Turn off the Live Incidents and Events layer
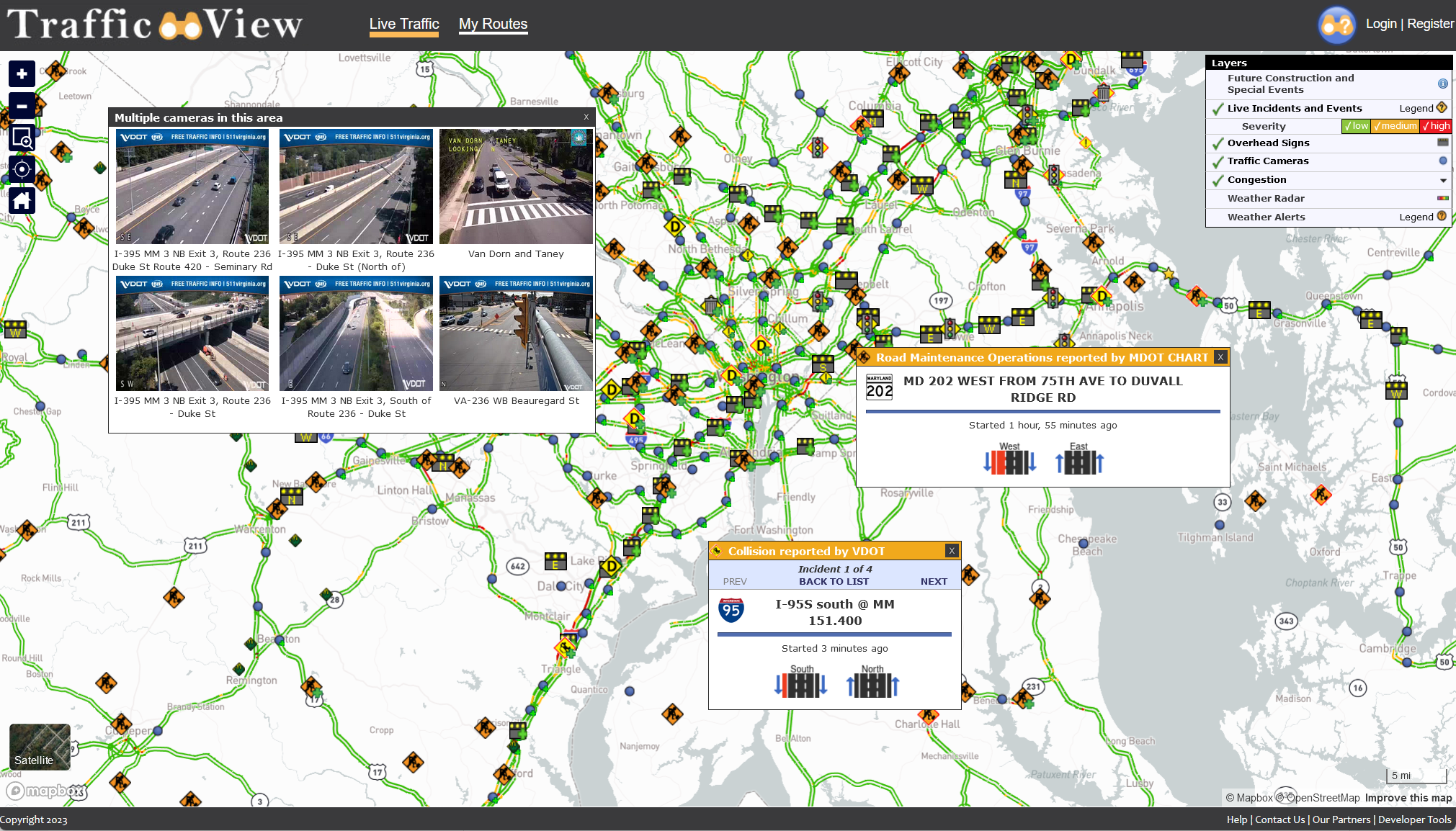The height and width of the screenshot is (831, 1456). click(x=1217, y=109)
